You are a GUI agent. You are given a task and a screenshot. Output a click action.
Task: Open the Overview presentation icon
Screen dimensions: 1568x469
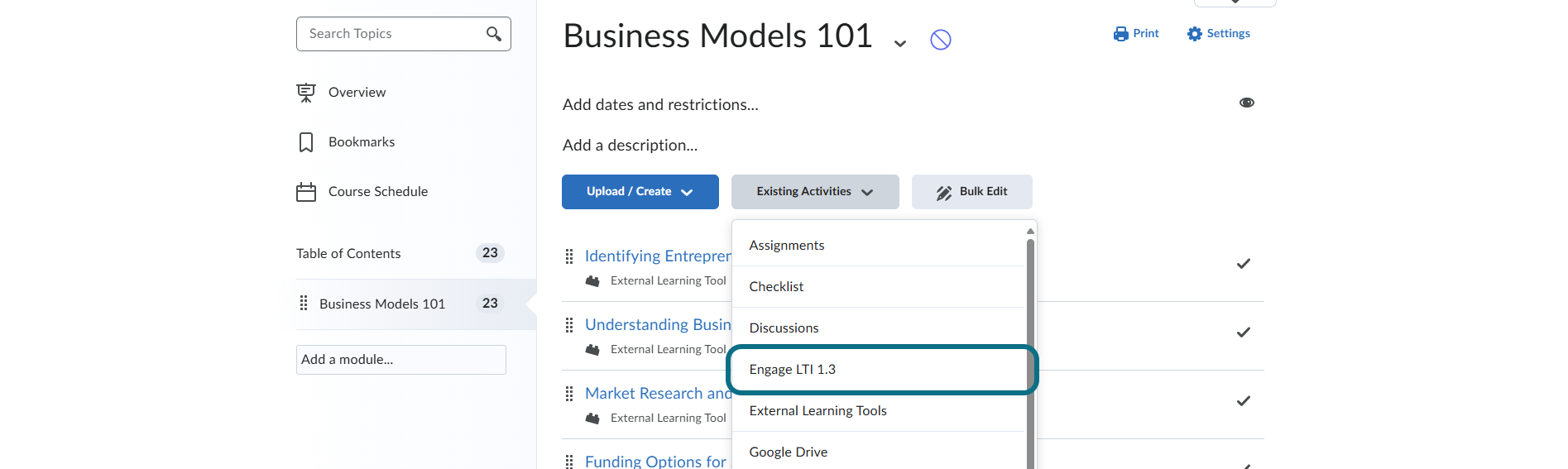tap(306, 93)
